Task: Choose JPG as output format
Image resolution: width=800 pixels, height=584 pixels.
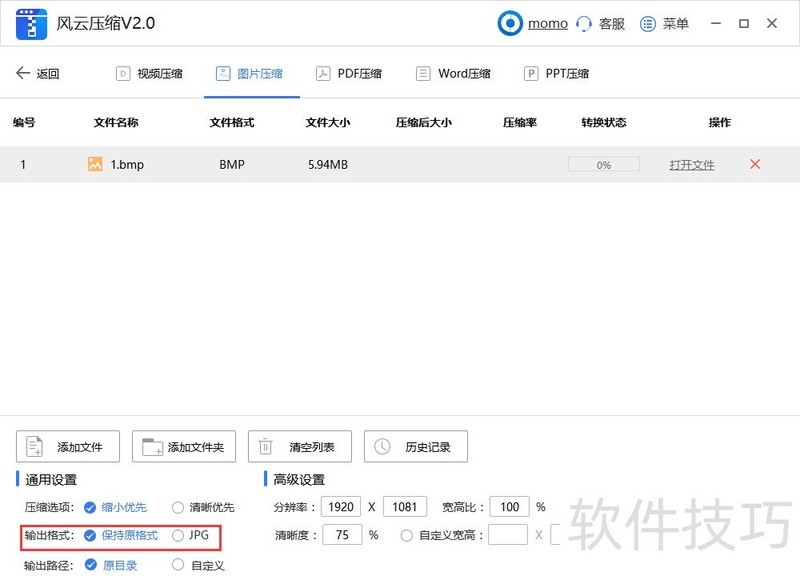Action: [178, 536]
